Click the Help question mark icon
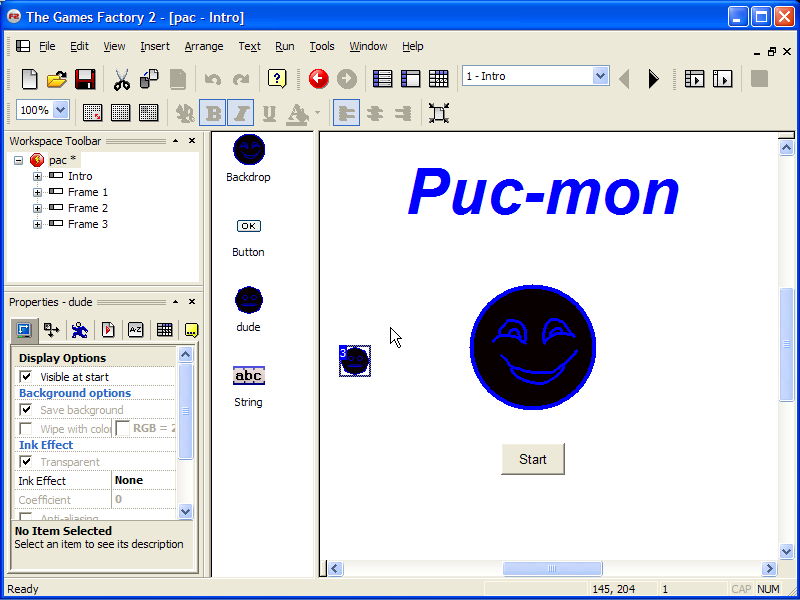This screenshot has width=800, height=600. tap(277, 79)
